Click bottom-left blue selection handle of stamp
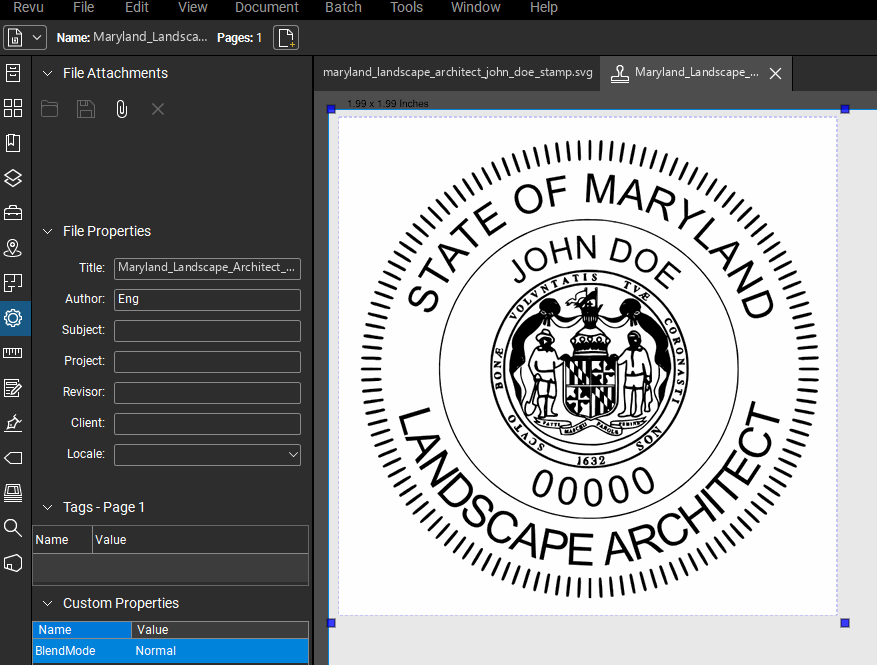The width and height of the screenshot is (877, 665). coord(331,622)
